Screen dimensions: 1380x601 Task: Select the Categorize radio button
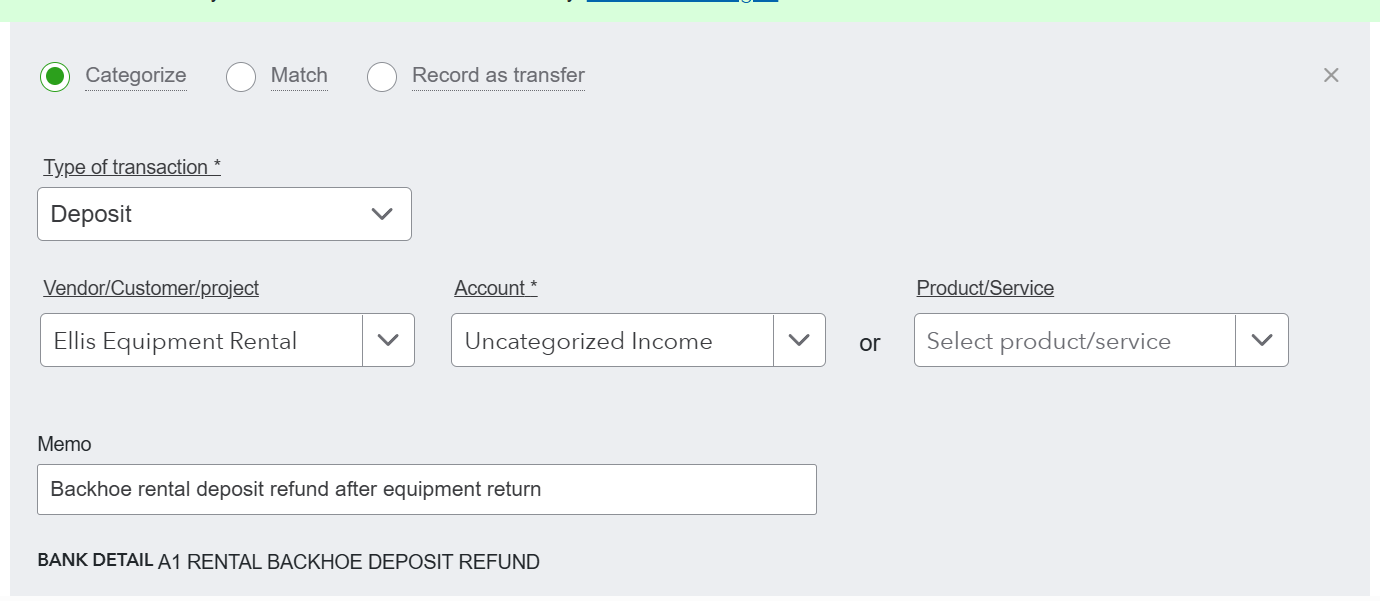coord(55,76)
